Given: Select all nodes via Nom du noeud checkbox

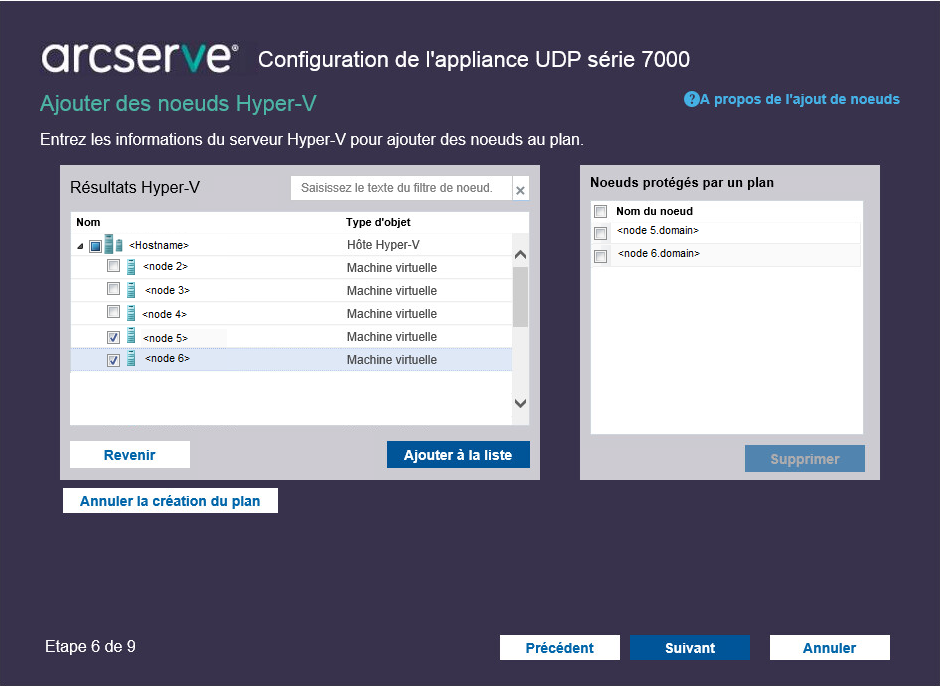Looking at the screenshot, I should (x=600, y=211).
